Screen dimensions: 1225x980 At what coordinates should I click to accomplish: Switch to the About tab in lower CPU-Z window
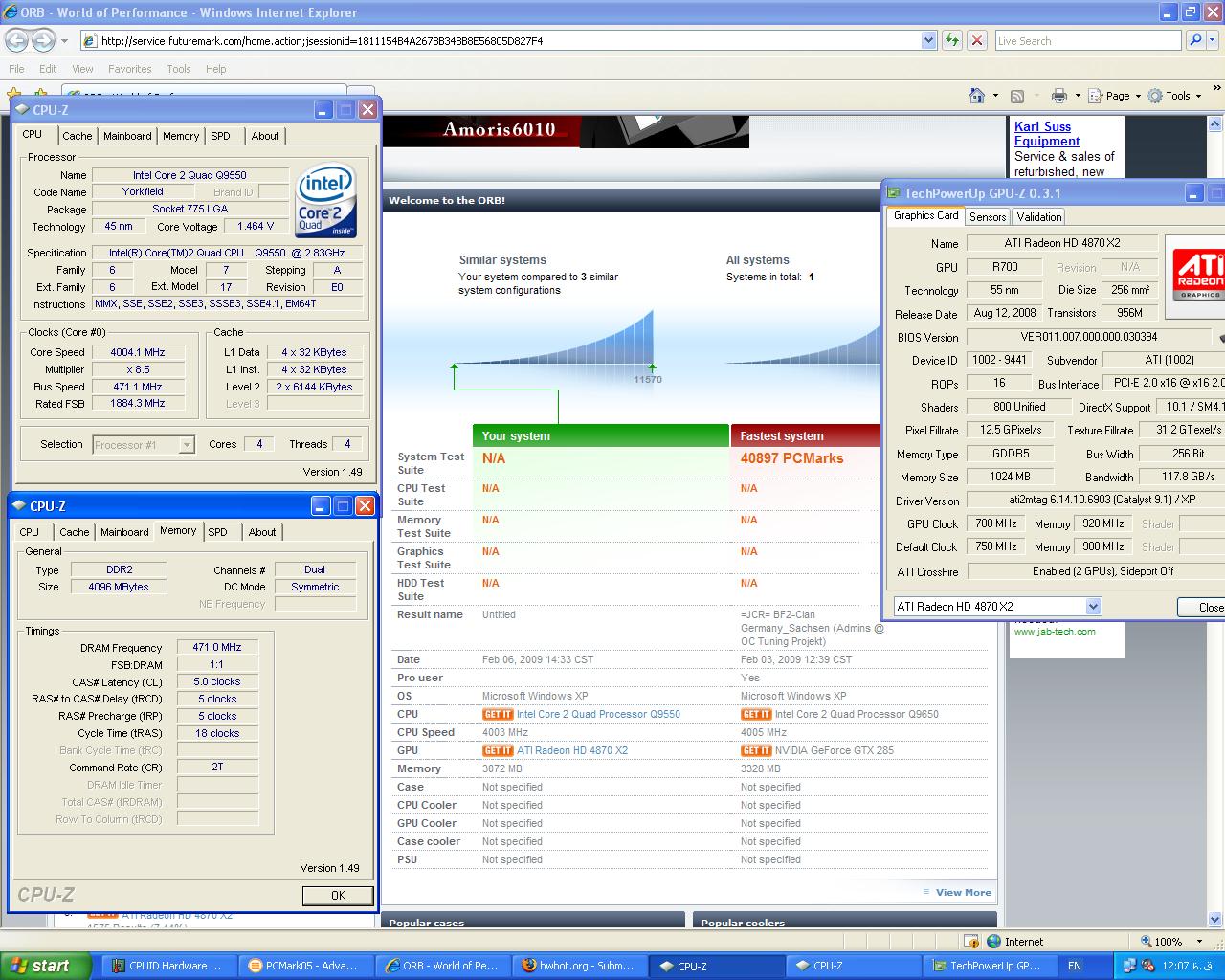point(262,532)
